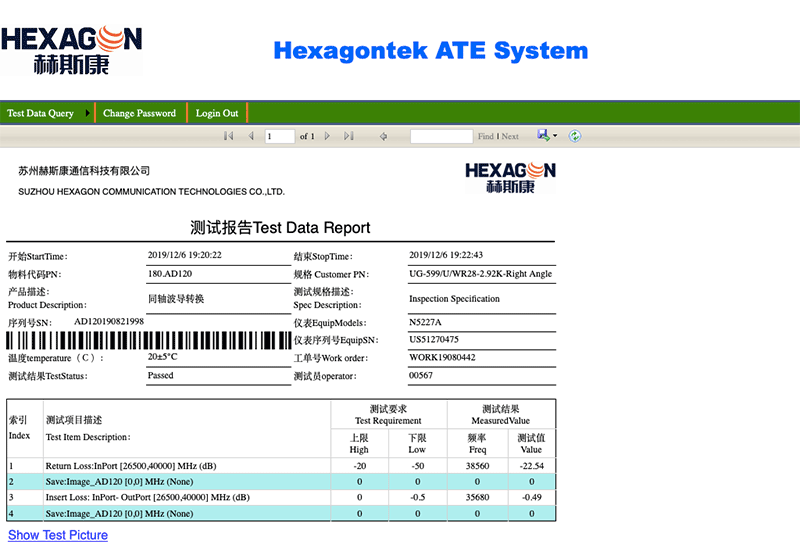Go to previous report page
800x548 pixels.
[x=251, y=136]
